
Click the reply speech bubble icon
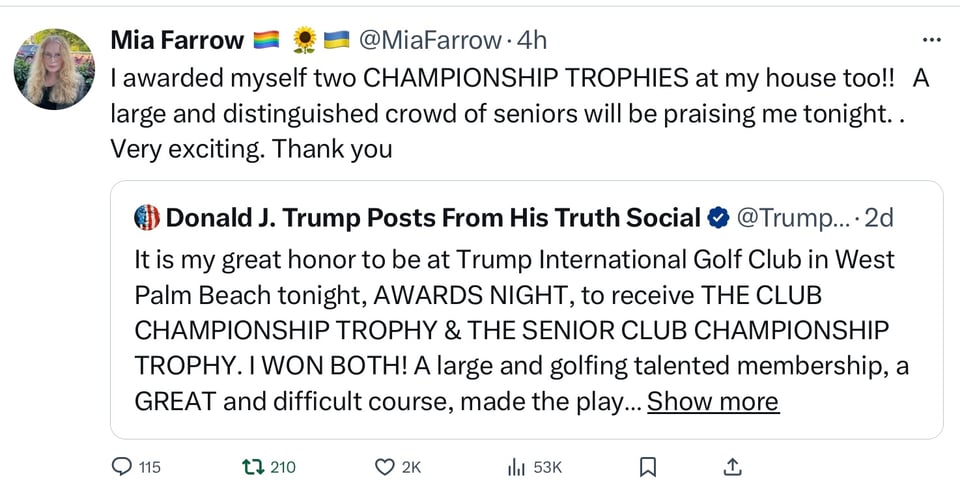(x=122, y=467)
